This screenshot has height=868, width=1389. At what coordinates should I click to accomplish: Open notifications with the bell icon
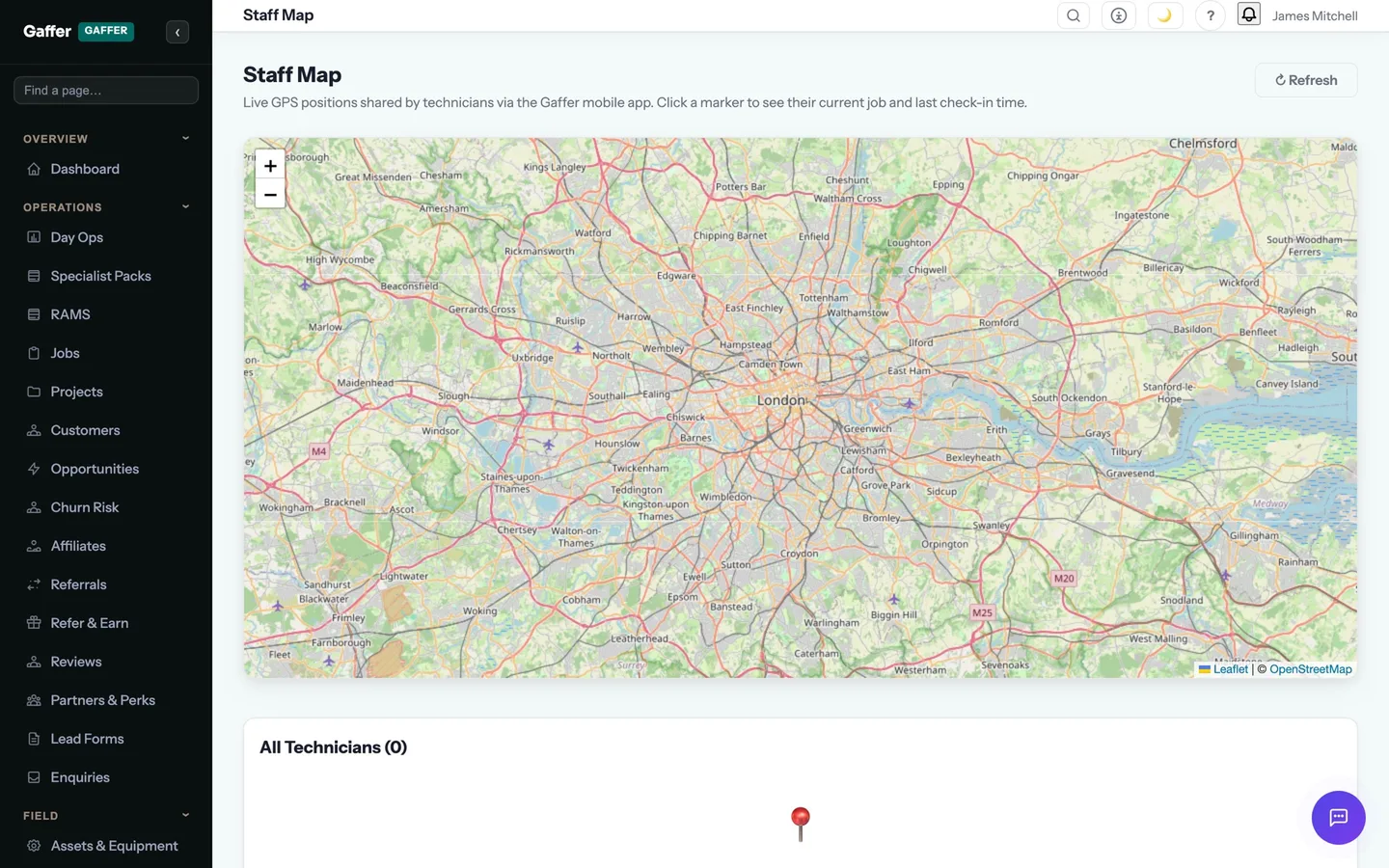click(x=1249, y=14)
